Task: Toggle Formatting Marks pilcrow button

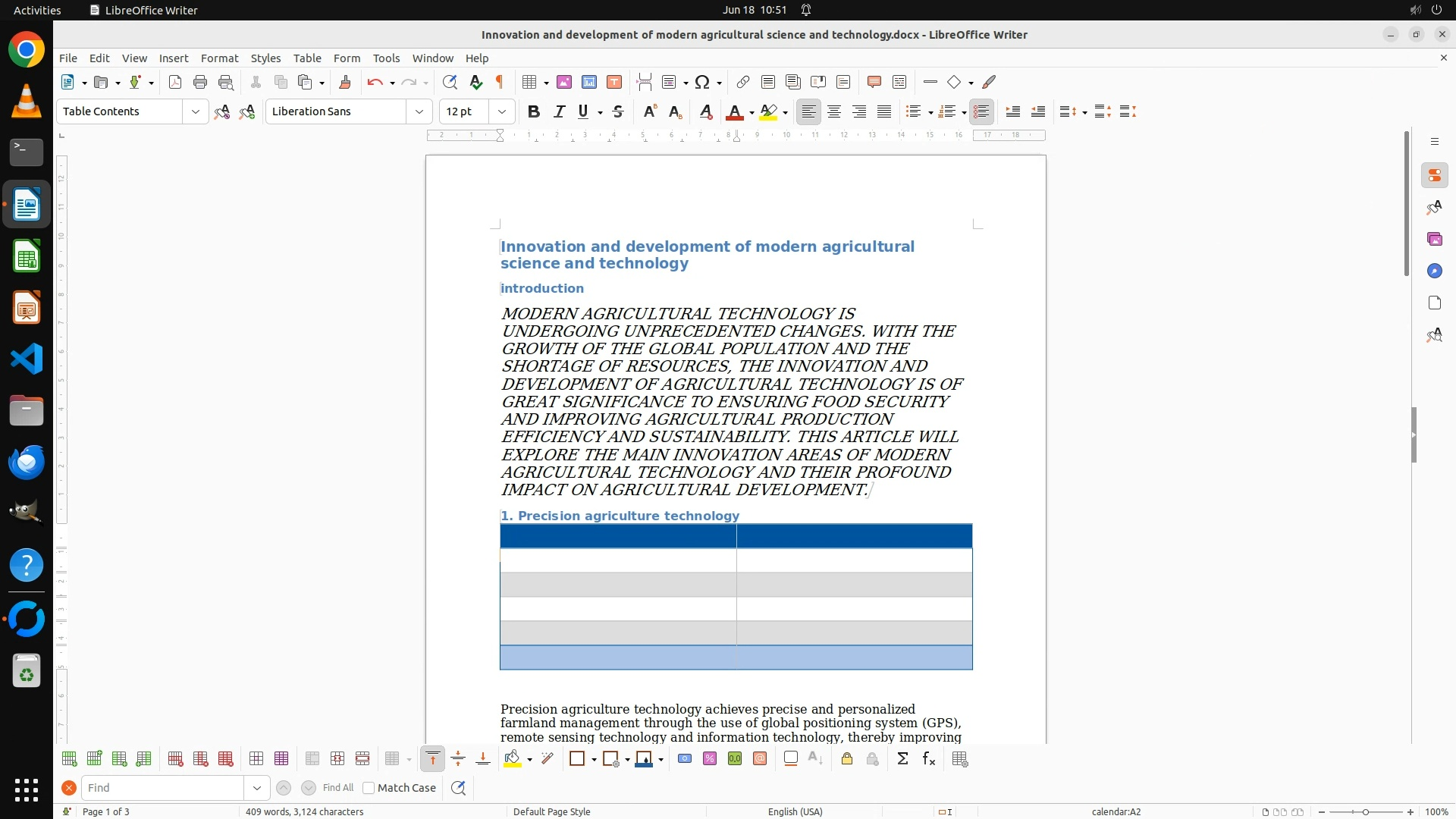Action: tap(500, 82)
